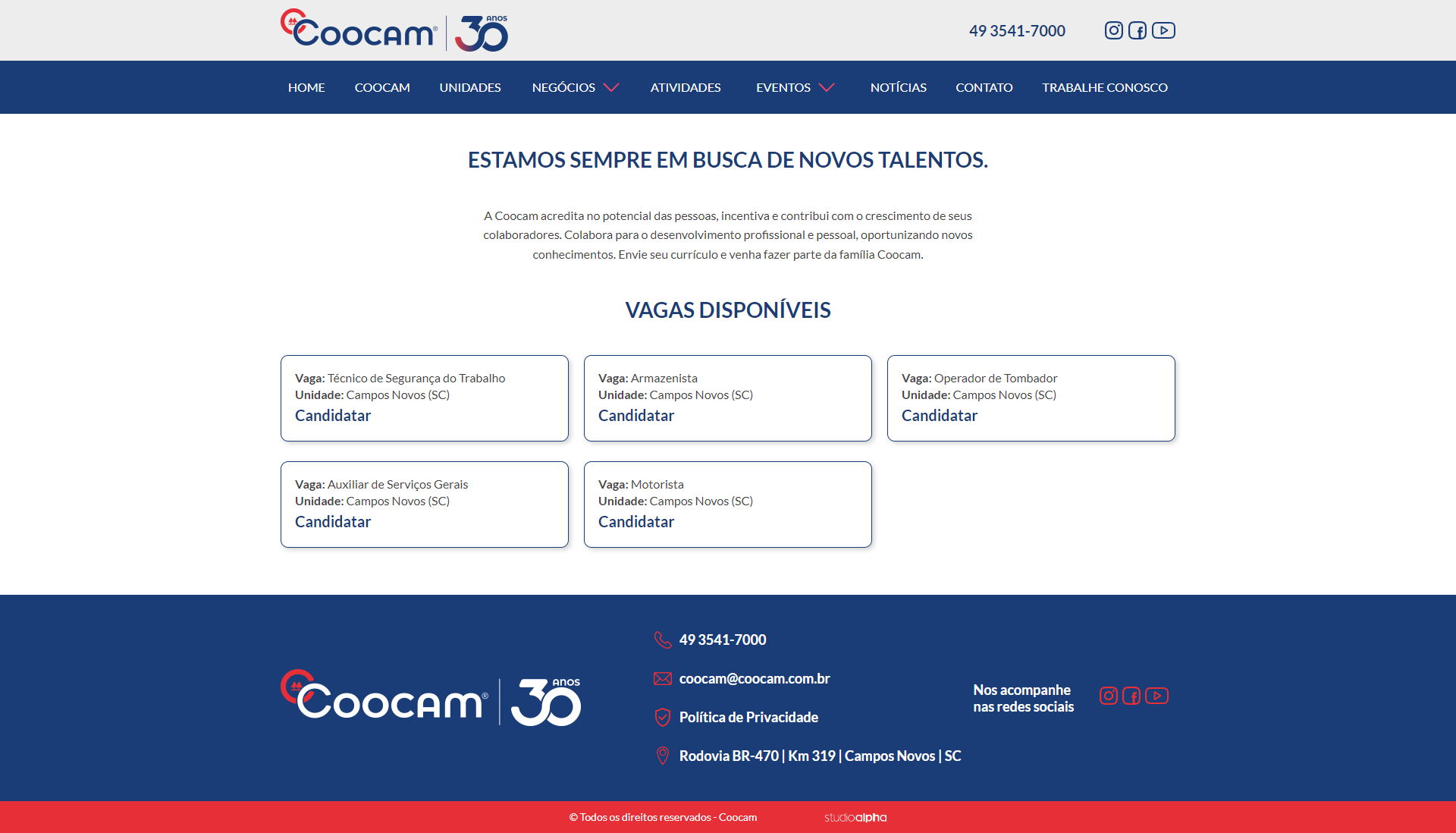Open the Unidades menu item

(470, 87)
